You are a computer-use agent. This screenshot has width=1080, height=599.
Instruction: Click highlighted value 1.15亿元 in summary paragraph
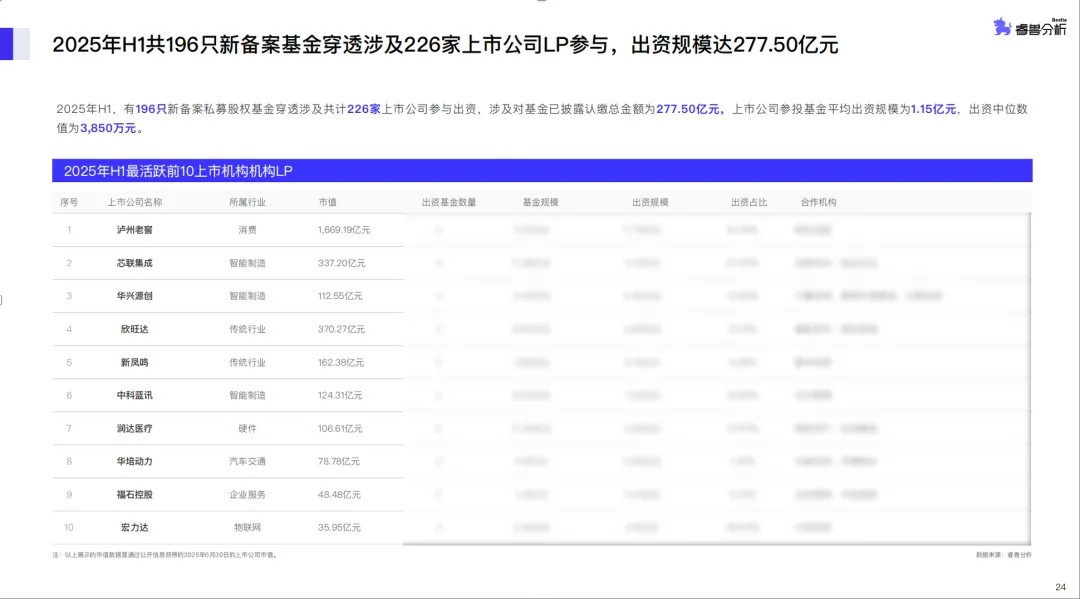[933, 109]
